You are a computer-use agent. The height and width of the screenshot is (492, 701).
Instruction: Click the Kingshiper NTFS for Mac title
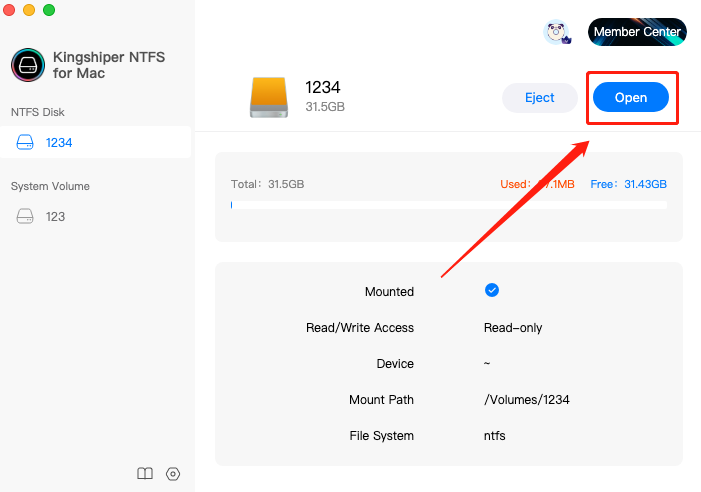pos(109,65)
